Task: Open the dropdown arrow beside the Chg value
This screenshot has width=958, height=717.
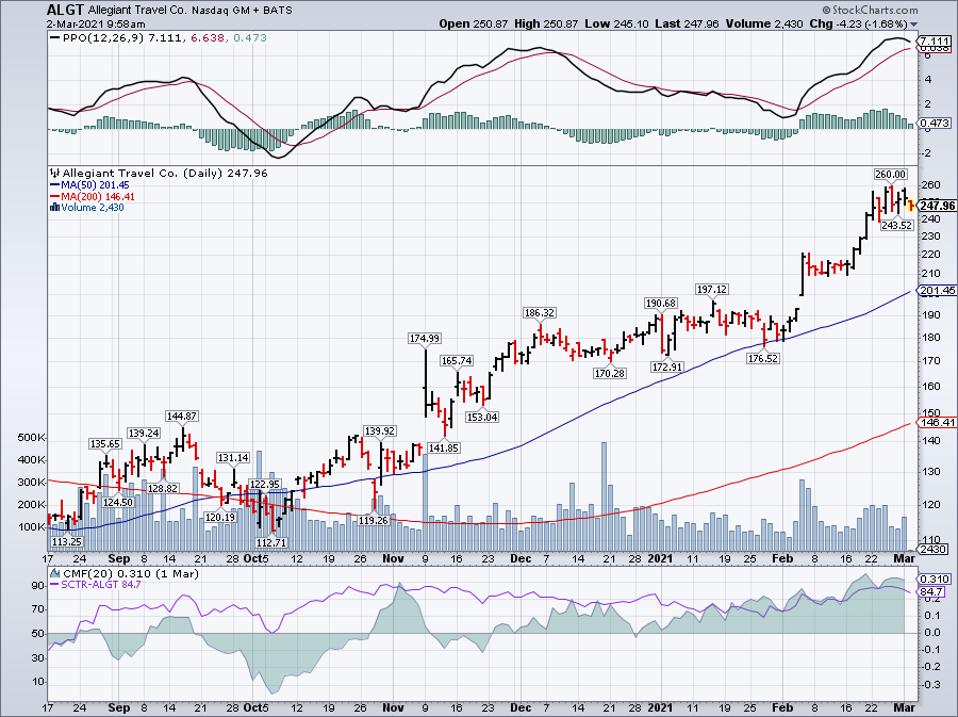Action: (x=914, y=24)
